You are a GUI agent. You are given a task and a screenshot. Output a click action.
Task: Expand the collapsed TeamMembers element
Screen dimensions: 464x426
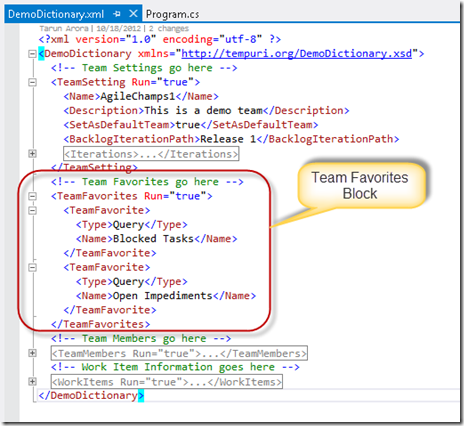coord(32,353)
